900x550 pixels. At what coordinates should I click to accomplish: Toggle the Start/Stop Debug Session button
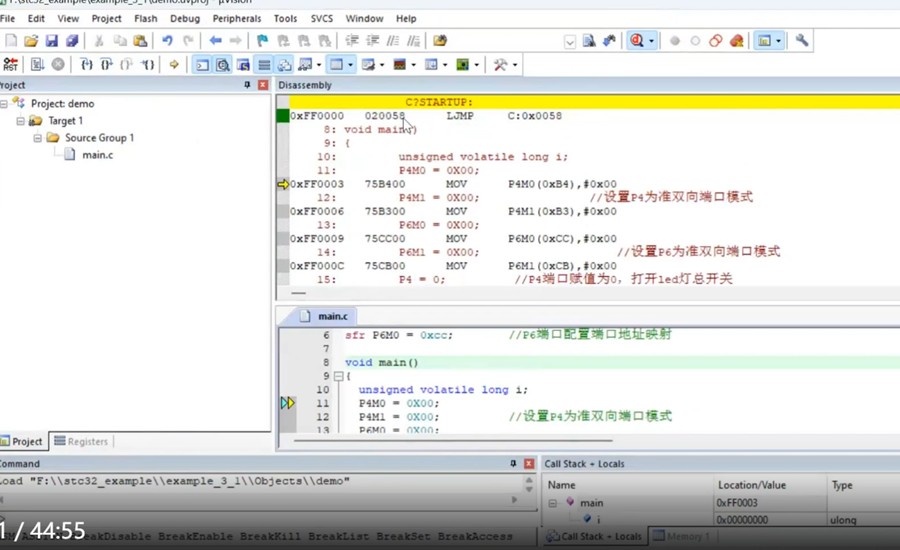[637, 41]
